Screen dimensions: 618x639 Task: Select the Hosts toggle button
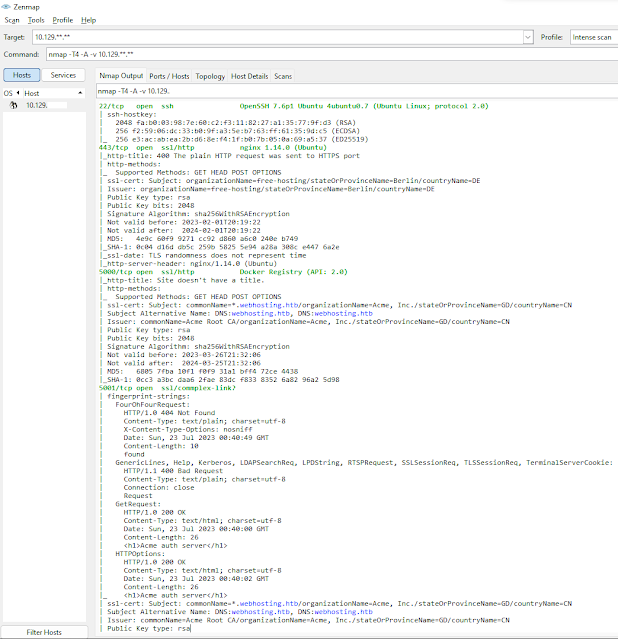(x=22, y=75)
